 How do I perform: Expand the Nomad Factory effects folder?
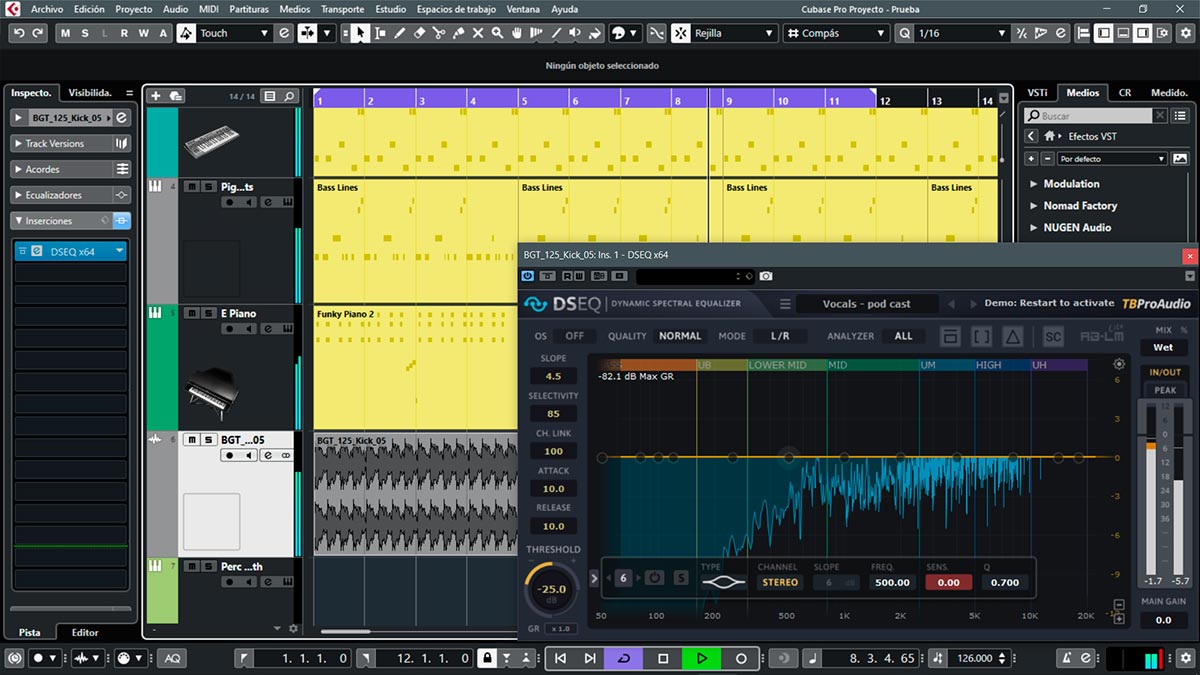pyautogui.click(x=1035, y=206)
